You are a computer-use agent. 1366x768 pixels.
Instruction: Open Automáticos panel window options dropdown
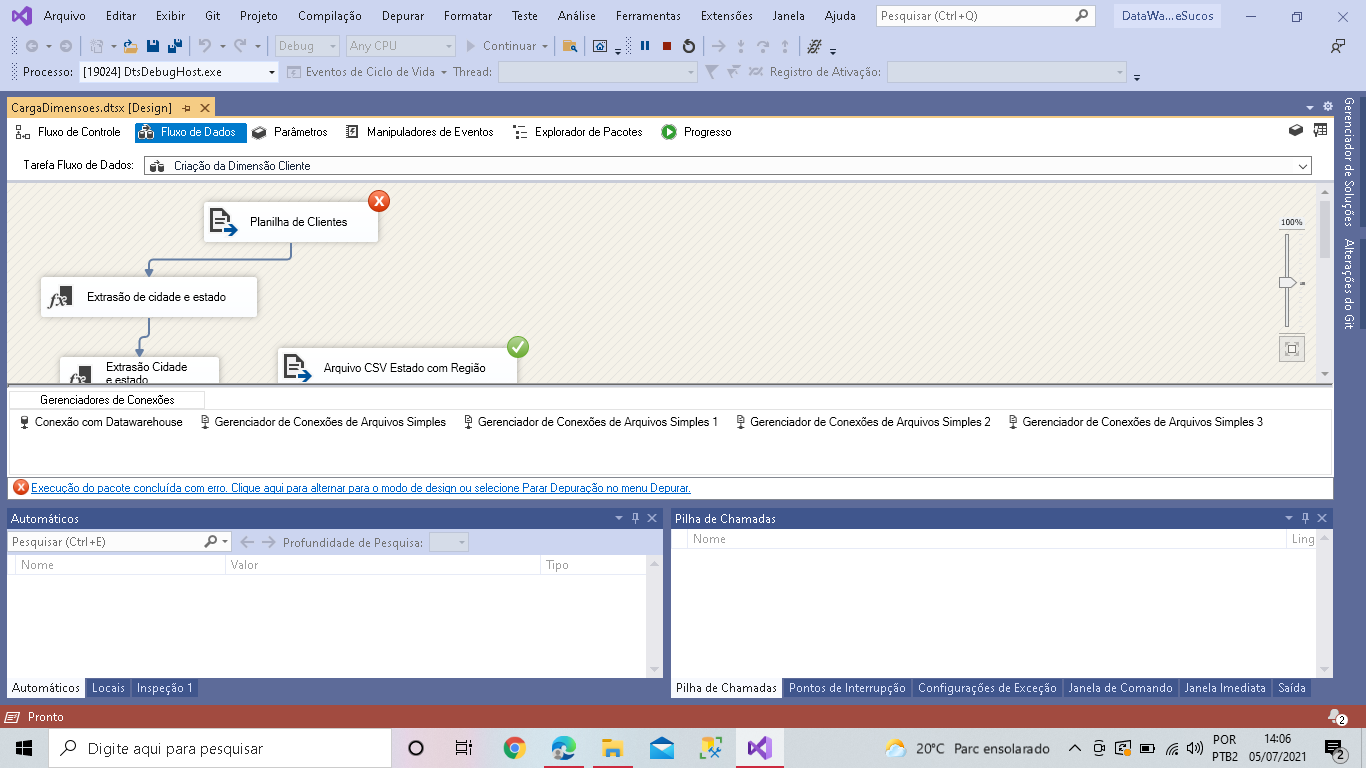617,518
